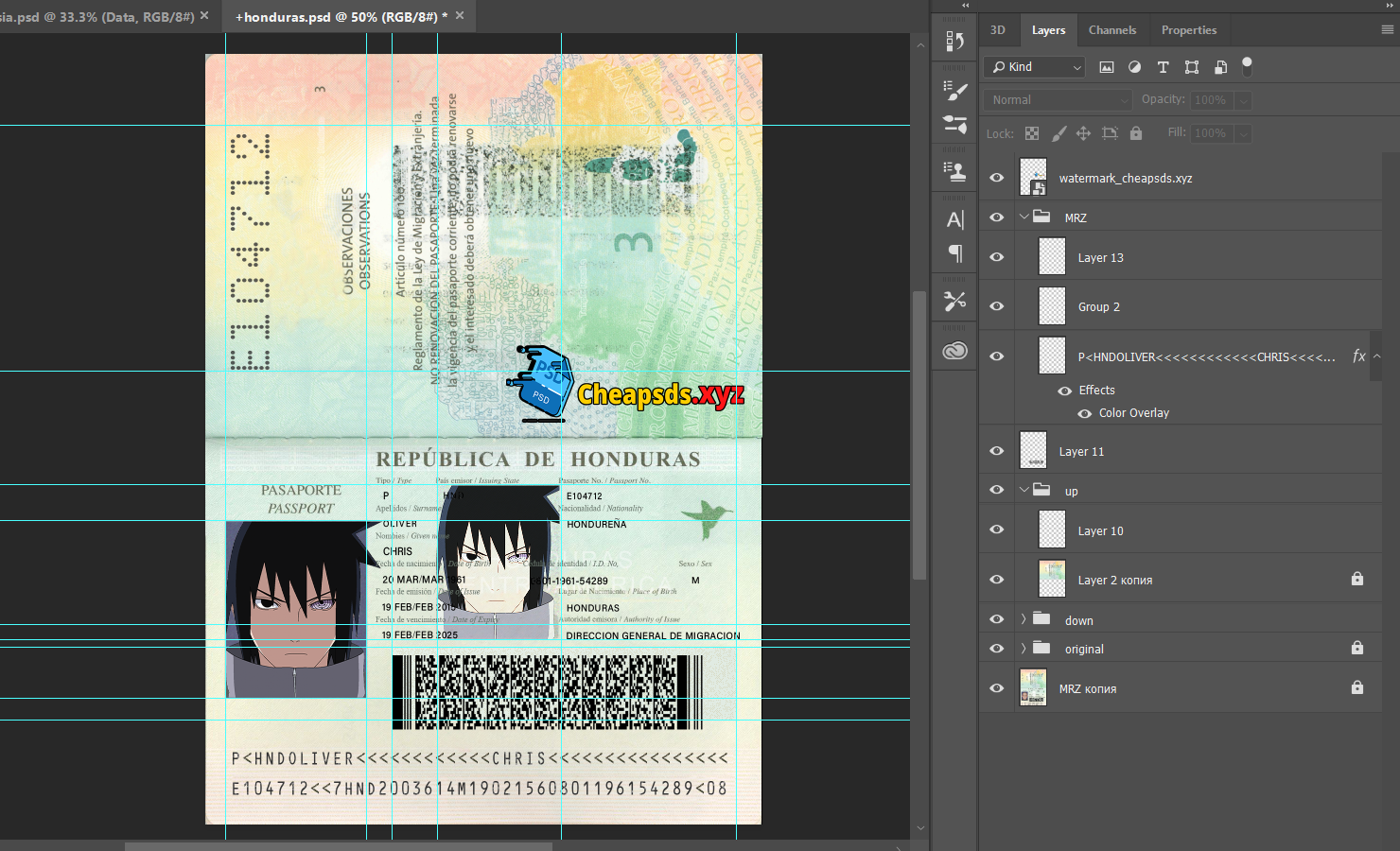Click the canvas vertical scrollbar
The width and height of the screenshot is (1400, 851).
click(x=919, y=435)
